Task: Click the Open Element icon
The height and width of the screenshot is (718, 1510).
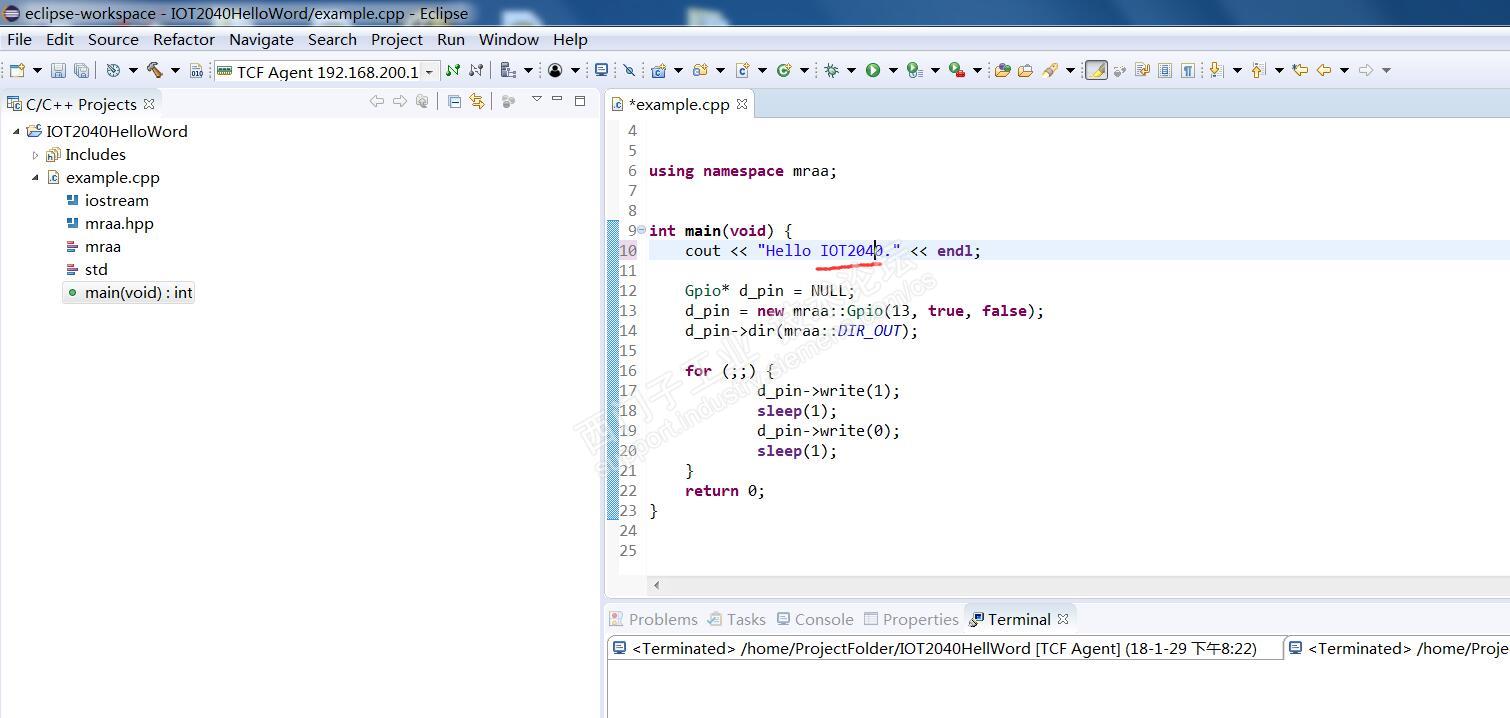Action: pyautogui.click(x=1002, y=70)
